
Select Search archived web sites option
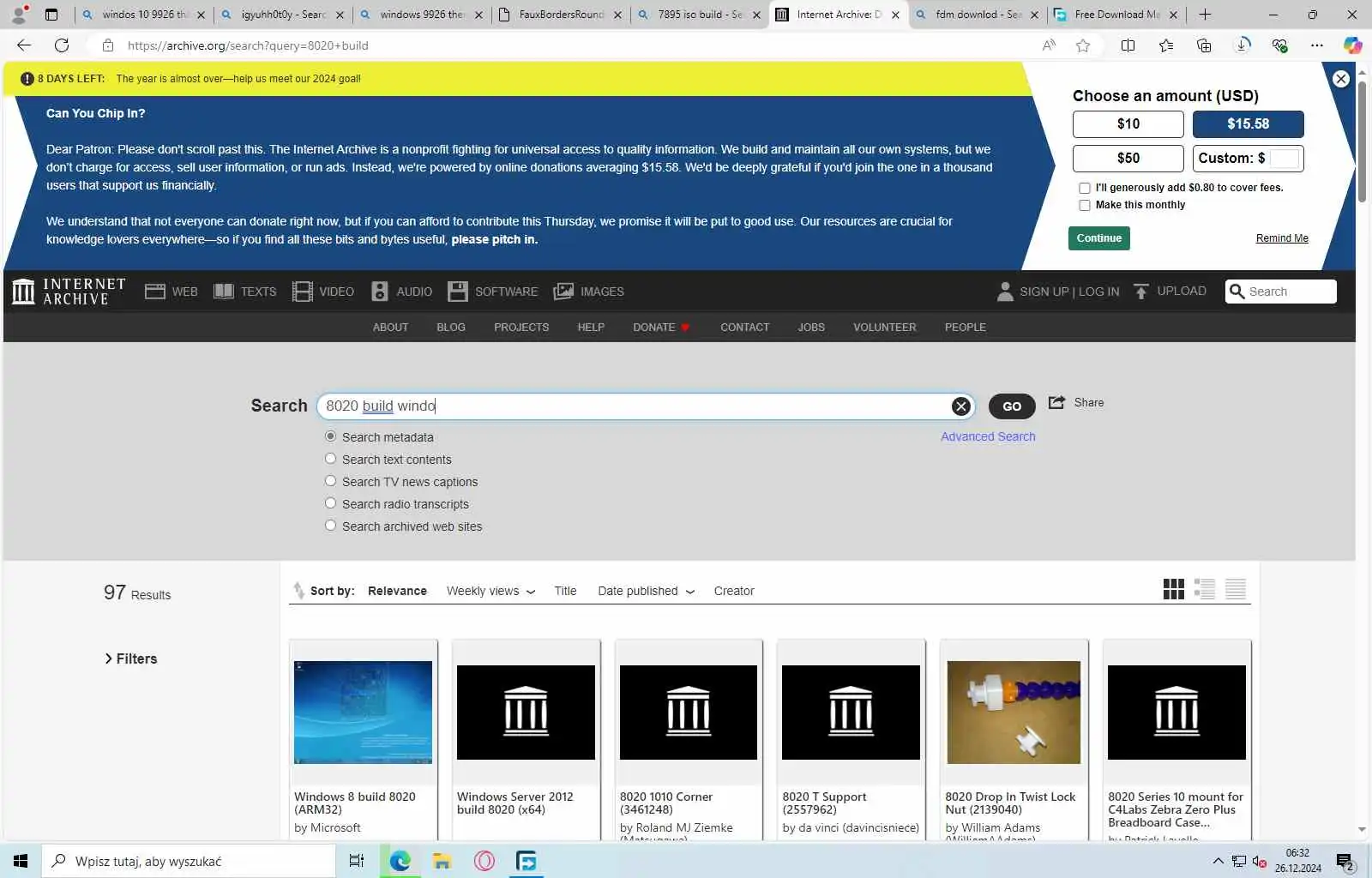tap(330, 526)
